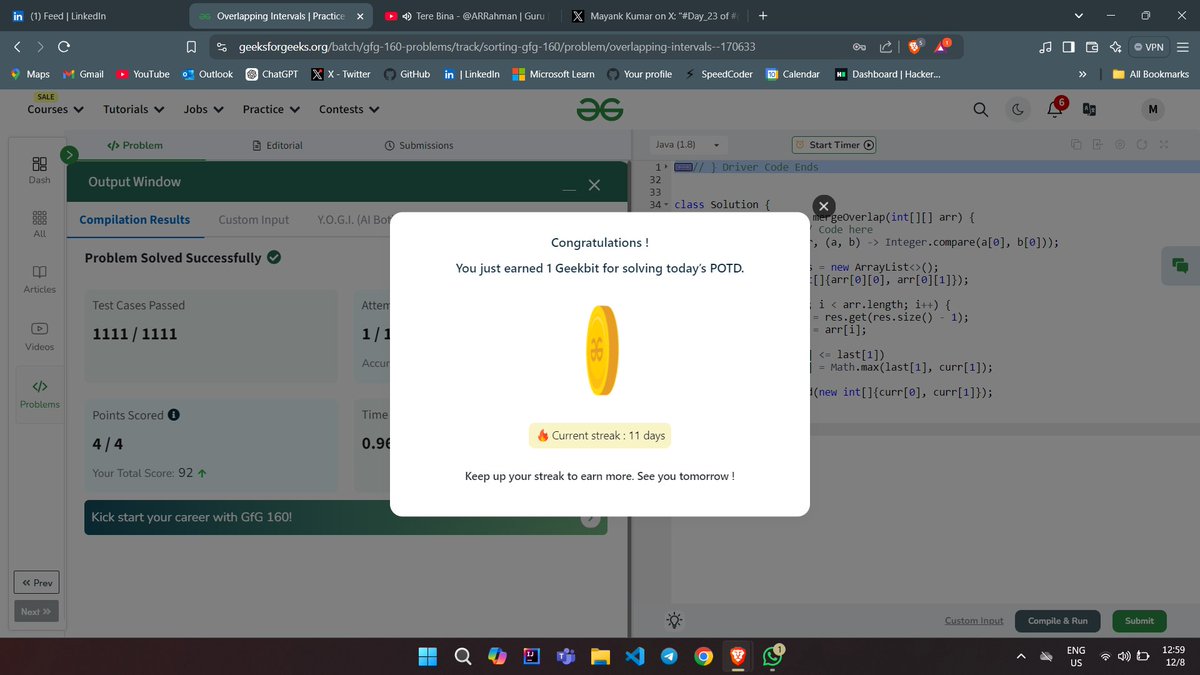Click the Custom Input link below editor
The image size is (1200, 675).
pyautogui.click(x=974, y=620)
